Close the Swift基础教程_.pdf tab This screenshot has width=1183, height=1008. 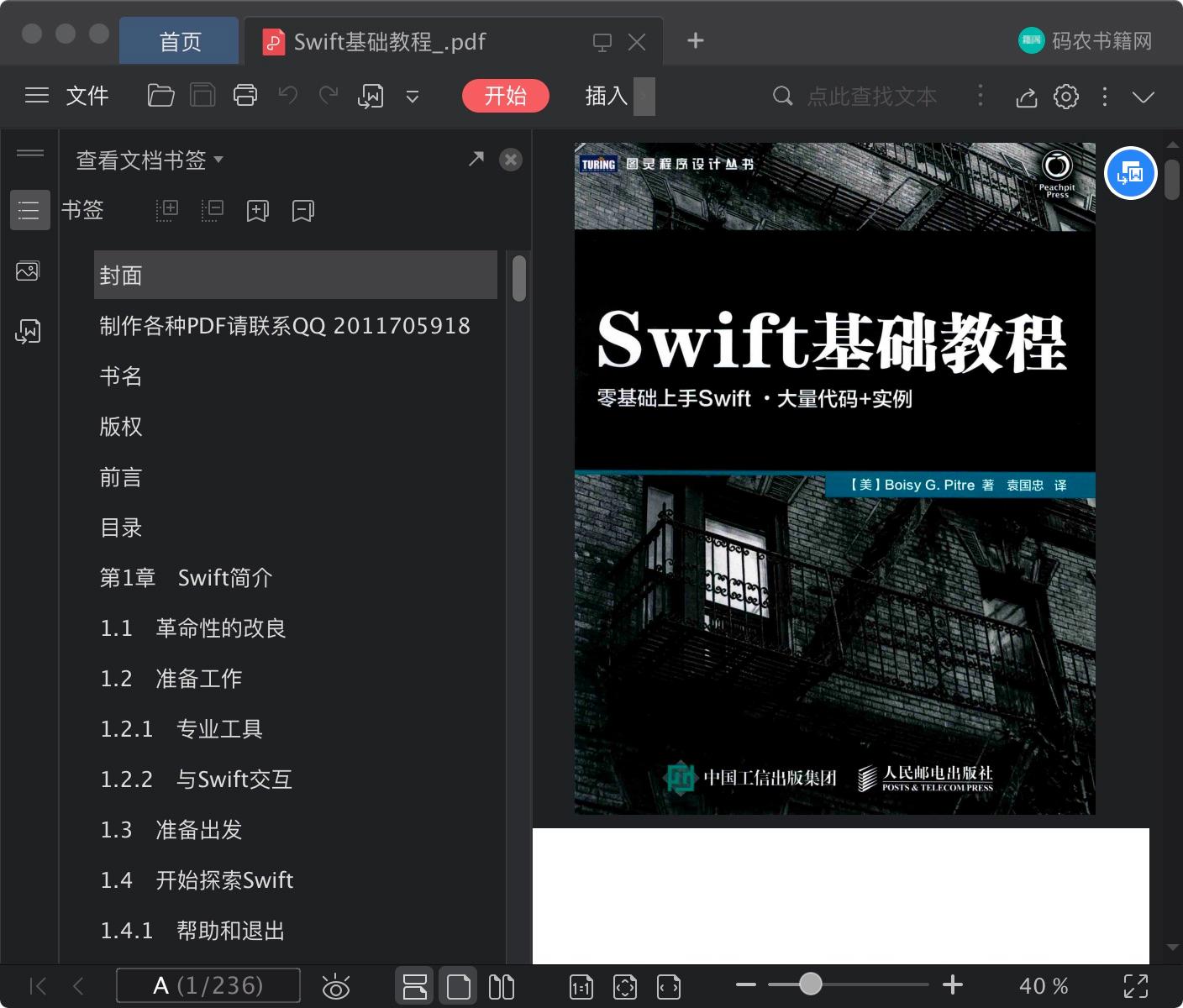pyautogui.click(x=637, y=42)
